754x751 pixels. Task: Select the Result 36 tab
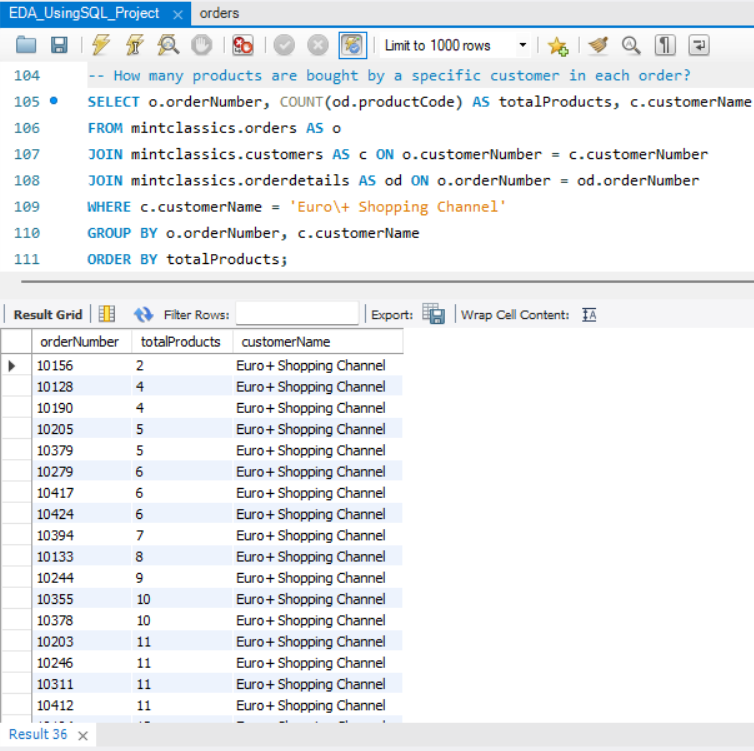tap(38, 734)
